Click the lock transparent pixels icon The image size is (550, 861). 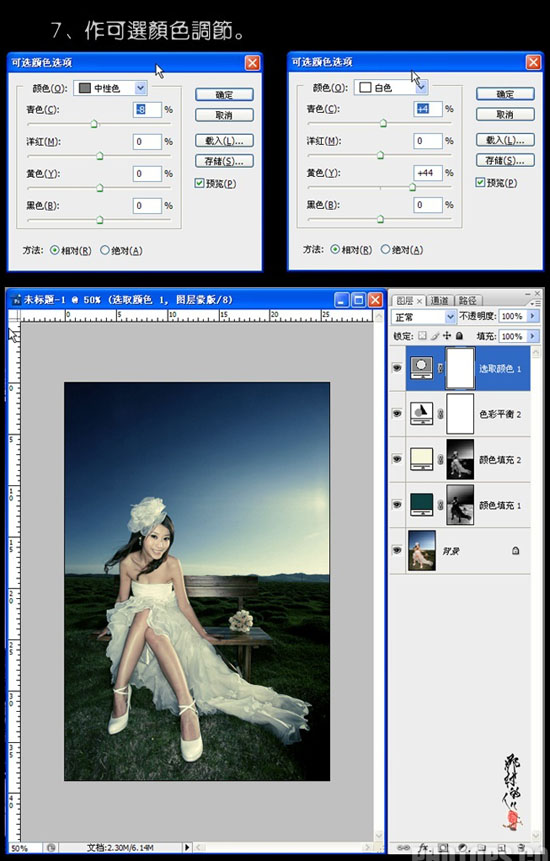coord(422,336)
